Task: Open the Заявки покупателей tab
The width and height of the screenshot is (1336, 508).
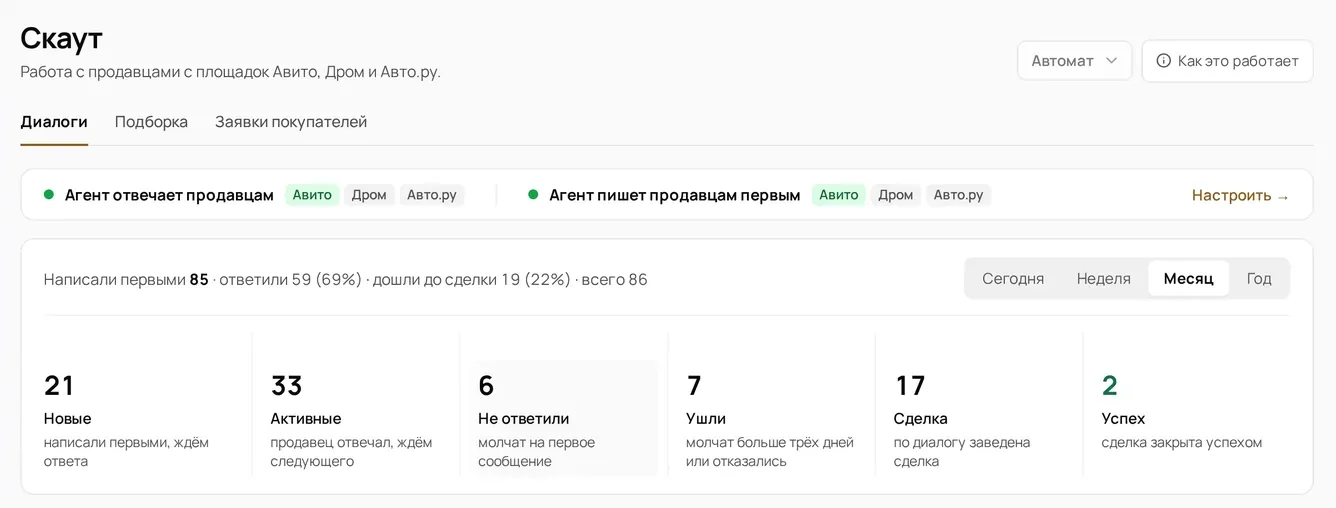Action: pyautogui.click(x=291, y=122)
